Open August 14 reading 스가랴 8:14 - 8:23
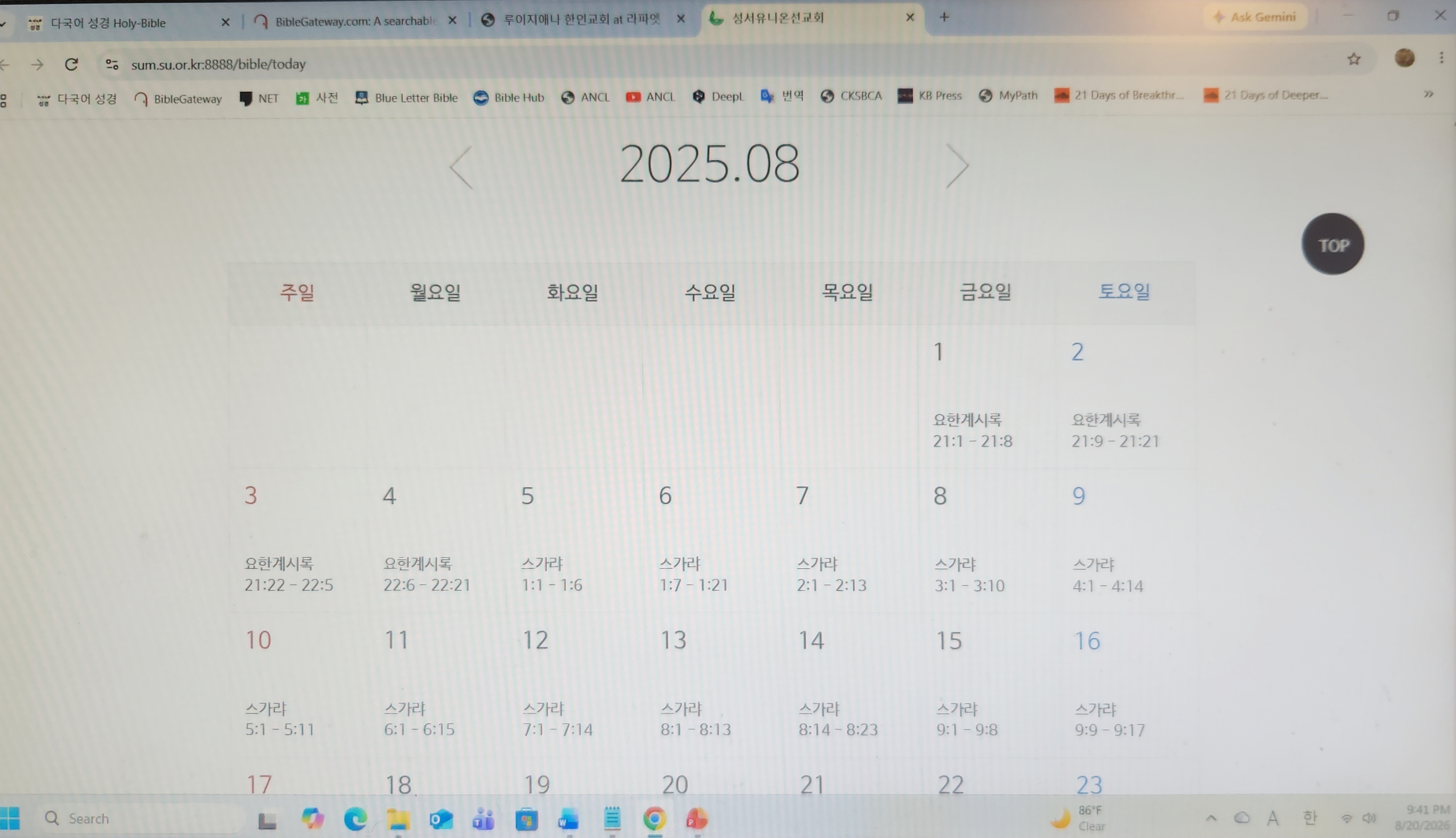The width and height of the screenshot is (1456, 838). (838, 719)
